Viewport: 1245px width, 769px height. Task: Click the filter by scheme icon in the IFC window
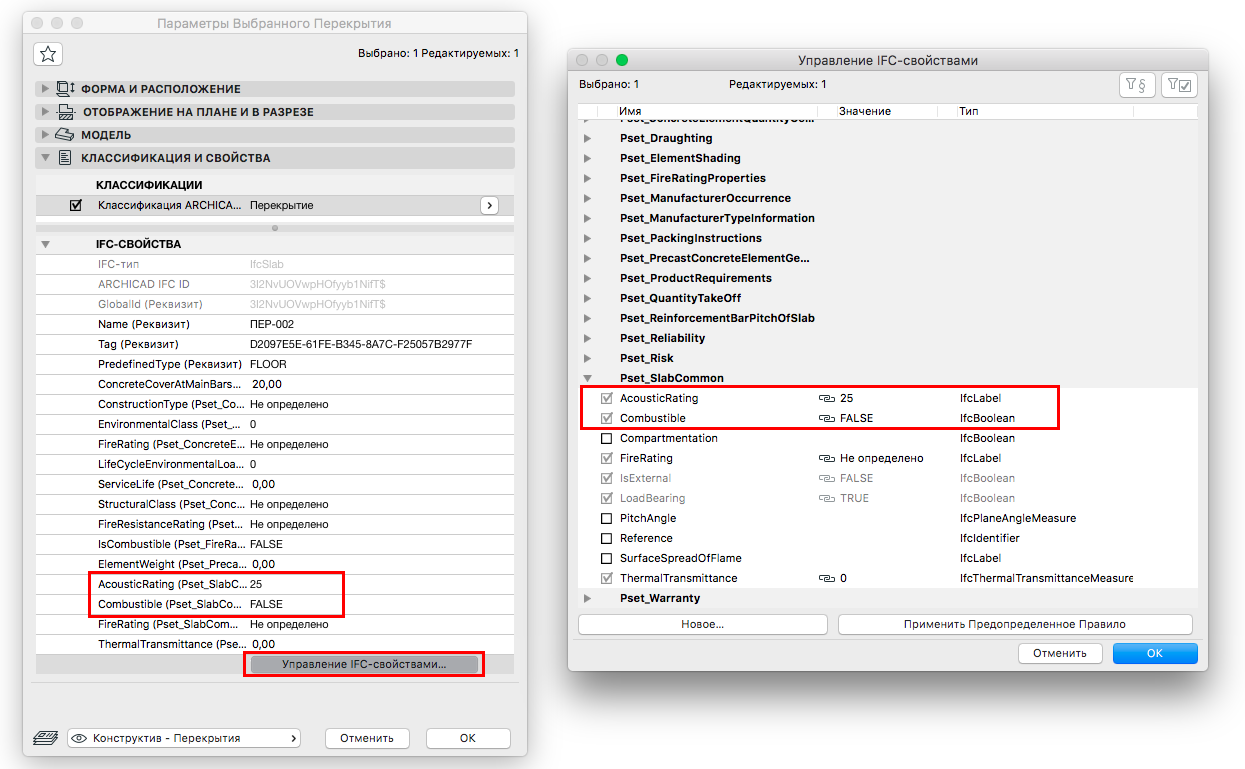point(1137,86)
